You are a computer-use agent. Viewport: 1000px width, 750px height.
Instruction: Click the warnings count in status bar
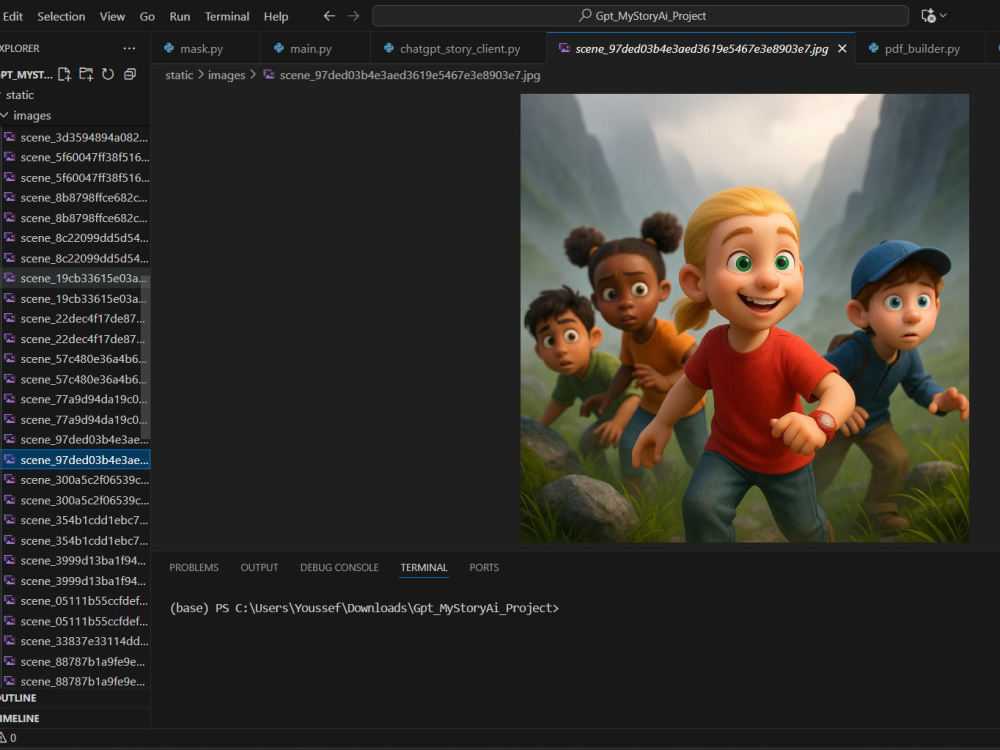8,738
